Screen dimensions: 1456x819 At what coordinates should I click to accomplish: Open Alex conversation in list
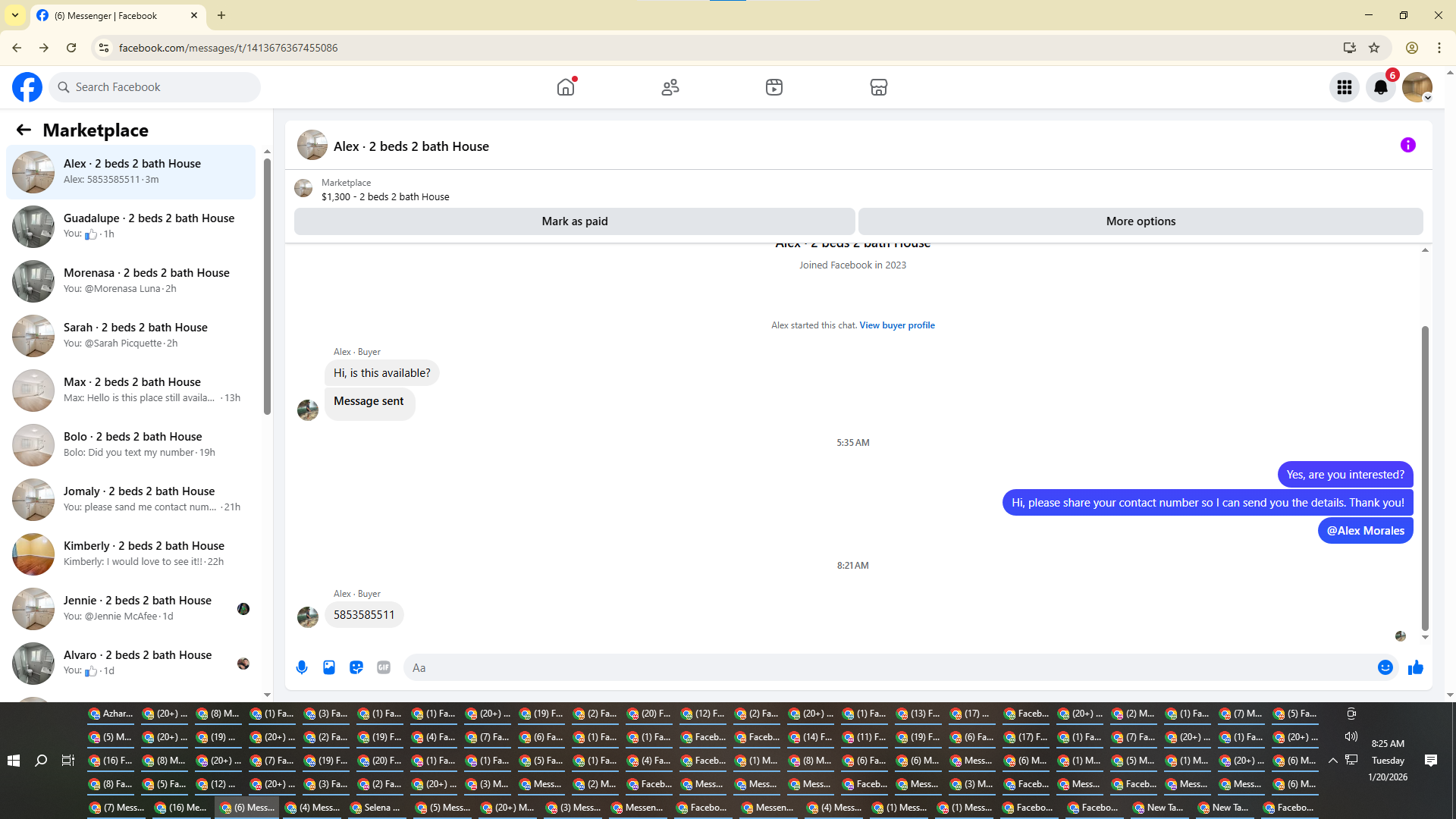(x=131, y=172)
